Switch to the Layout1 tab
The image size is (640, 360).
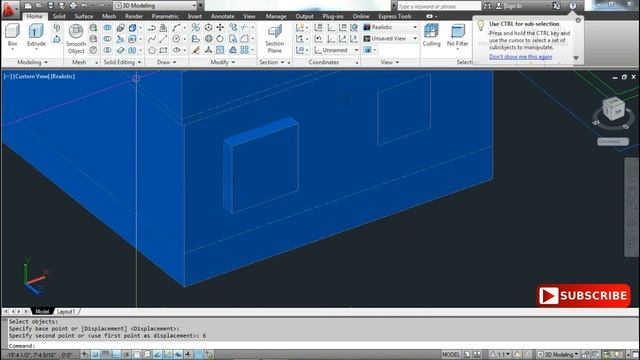tap(66, 311)
